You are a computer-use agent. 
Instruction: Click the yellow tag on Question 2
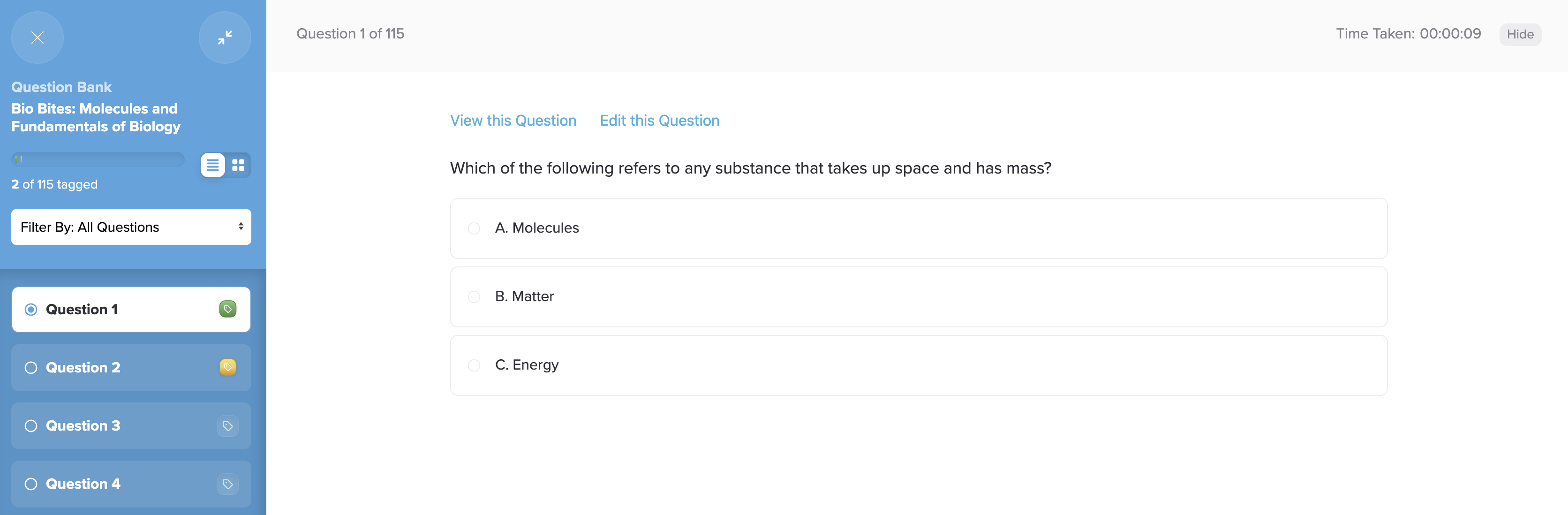tap(227, 367)
